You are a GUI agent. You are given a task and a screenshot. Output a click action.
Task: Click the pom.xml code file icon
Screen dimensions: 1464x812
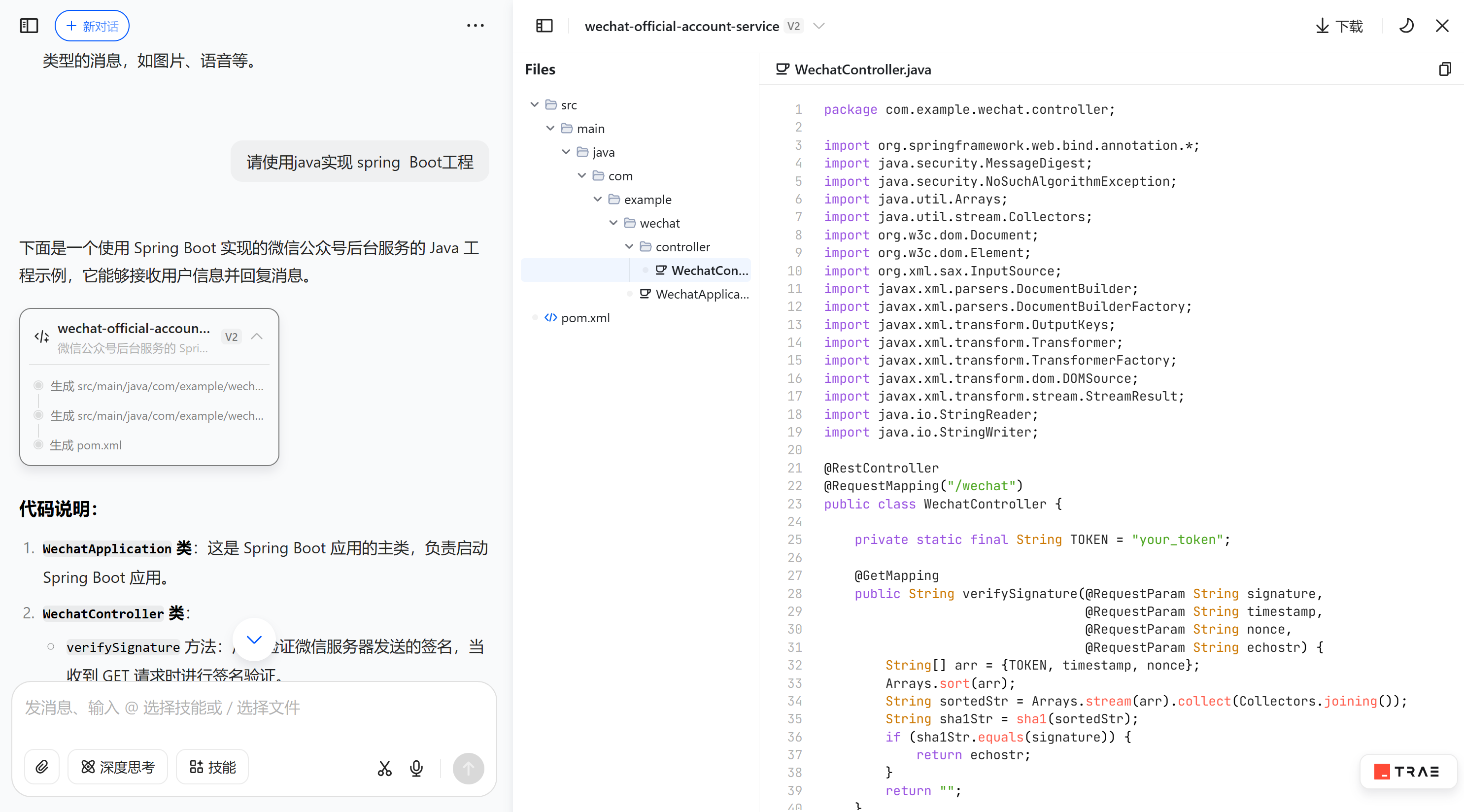[x=551, y=318]
